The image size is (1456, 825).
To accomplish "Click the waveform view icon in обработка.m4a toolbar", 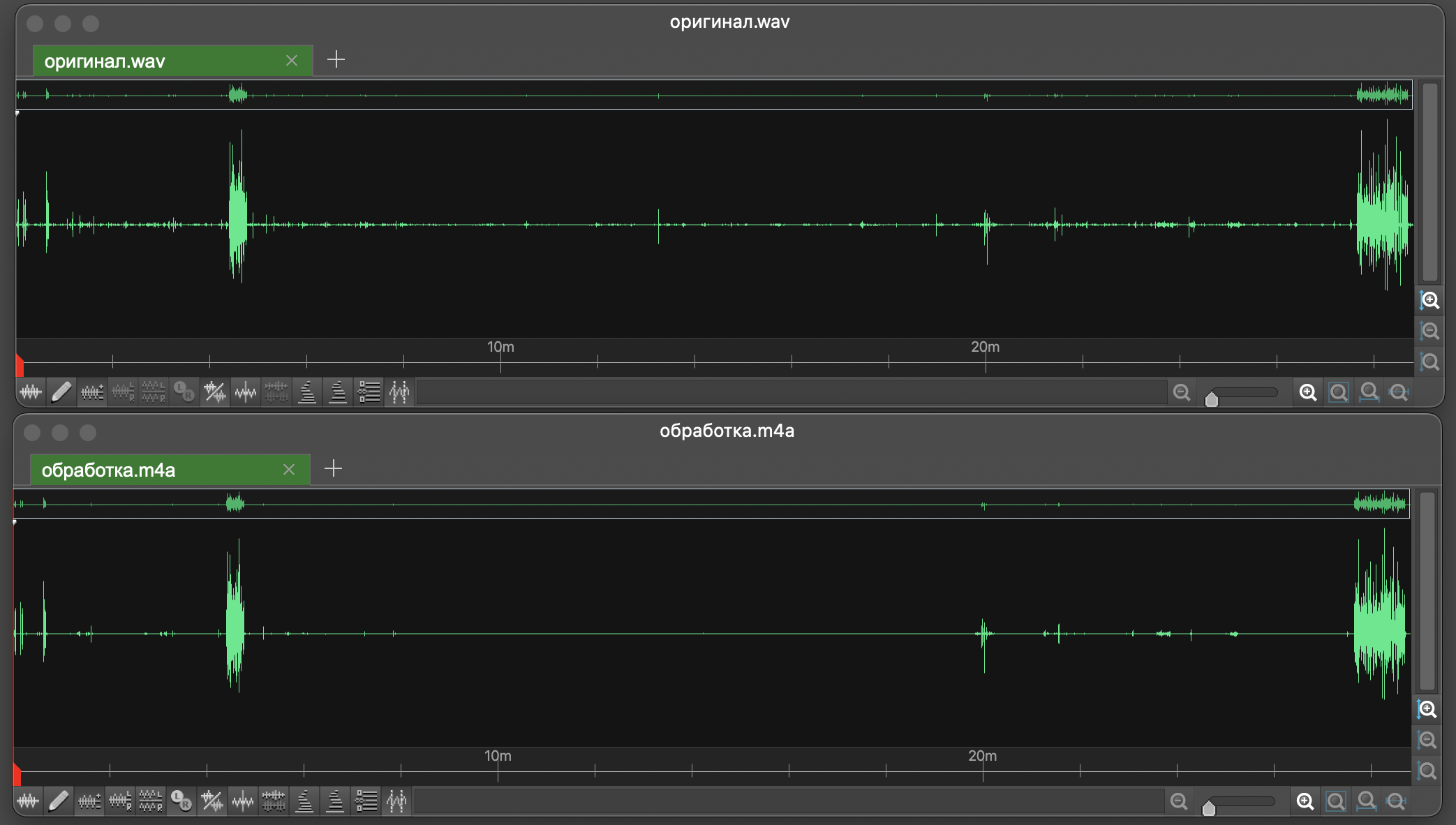I will point(28,801).
